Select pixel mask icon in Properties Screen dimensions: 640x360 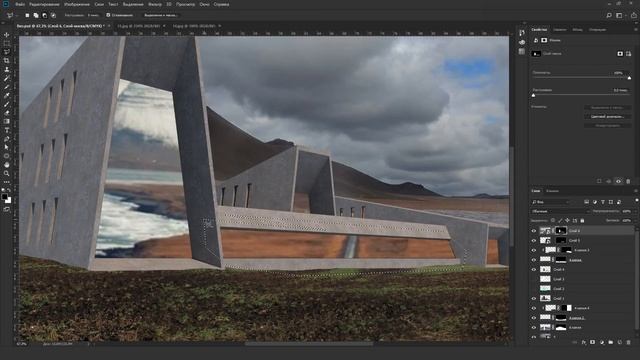(x=620, y=53)
